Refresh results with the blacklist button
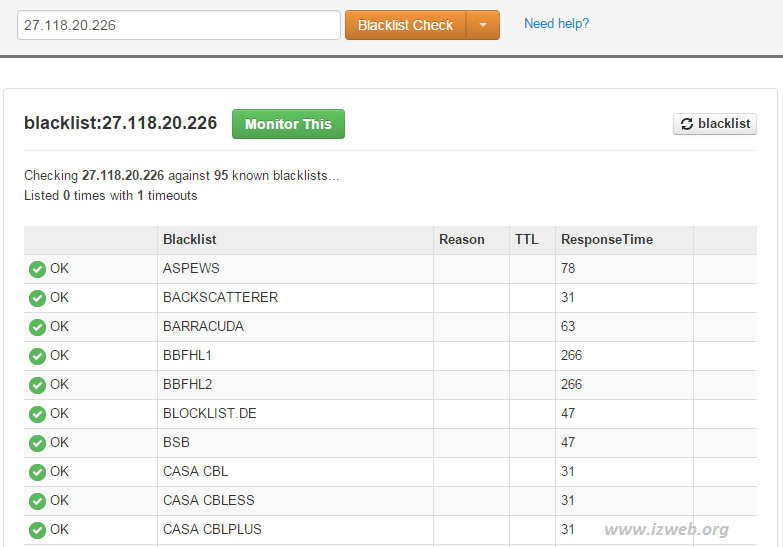This screenshot has width=783, height=547. [714, 124]
